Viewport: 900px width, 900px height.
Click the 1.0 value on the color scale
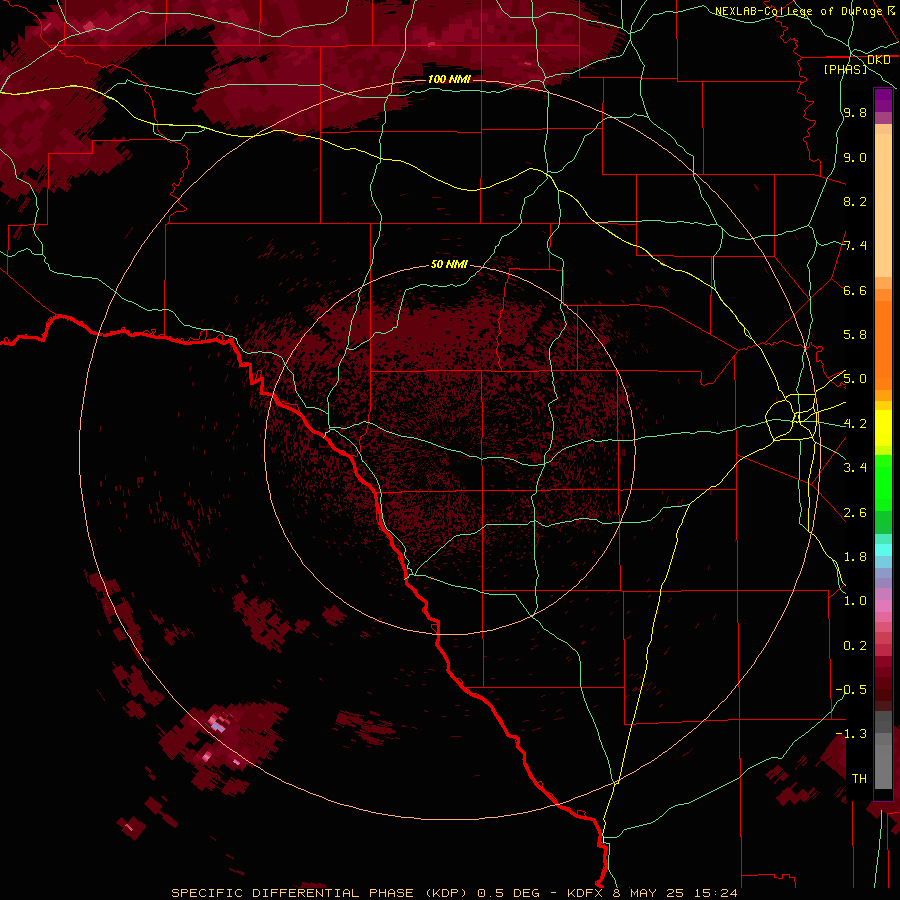point(855,601)
